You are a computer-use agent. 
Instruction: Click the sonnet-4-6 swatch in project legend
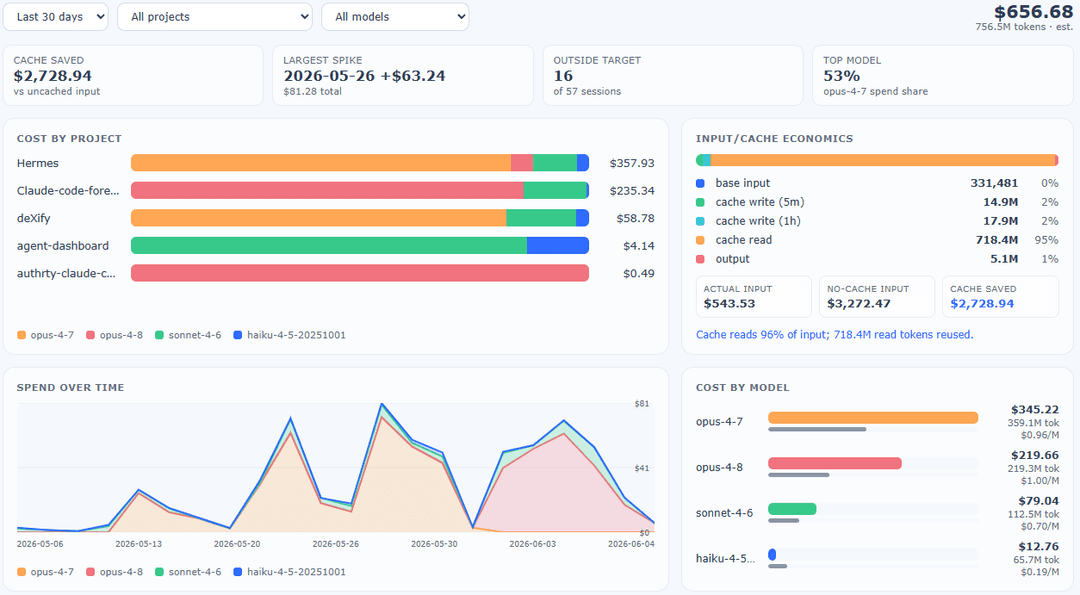tap(159, 335)
